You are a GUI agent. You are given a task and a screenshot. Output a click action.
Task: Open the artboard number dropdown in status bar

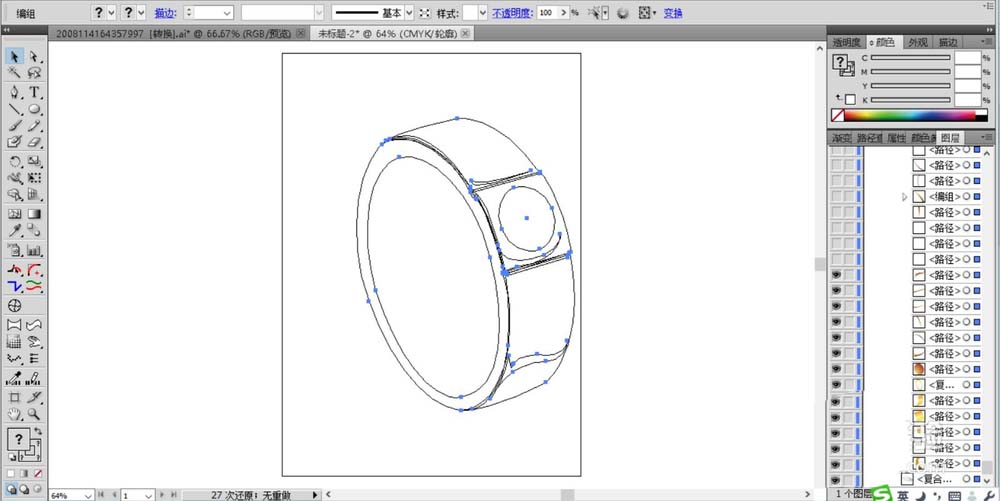coord(148,495)
